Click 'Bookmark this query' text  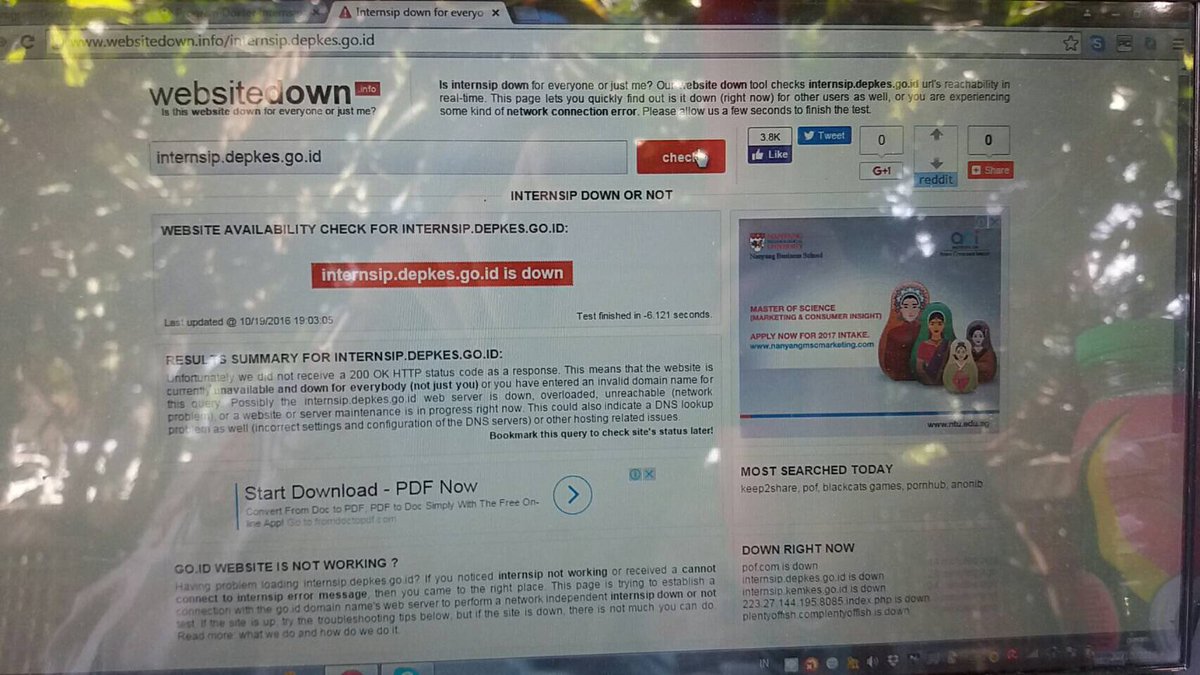tap(601, 434)
